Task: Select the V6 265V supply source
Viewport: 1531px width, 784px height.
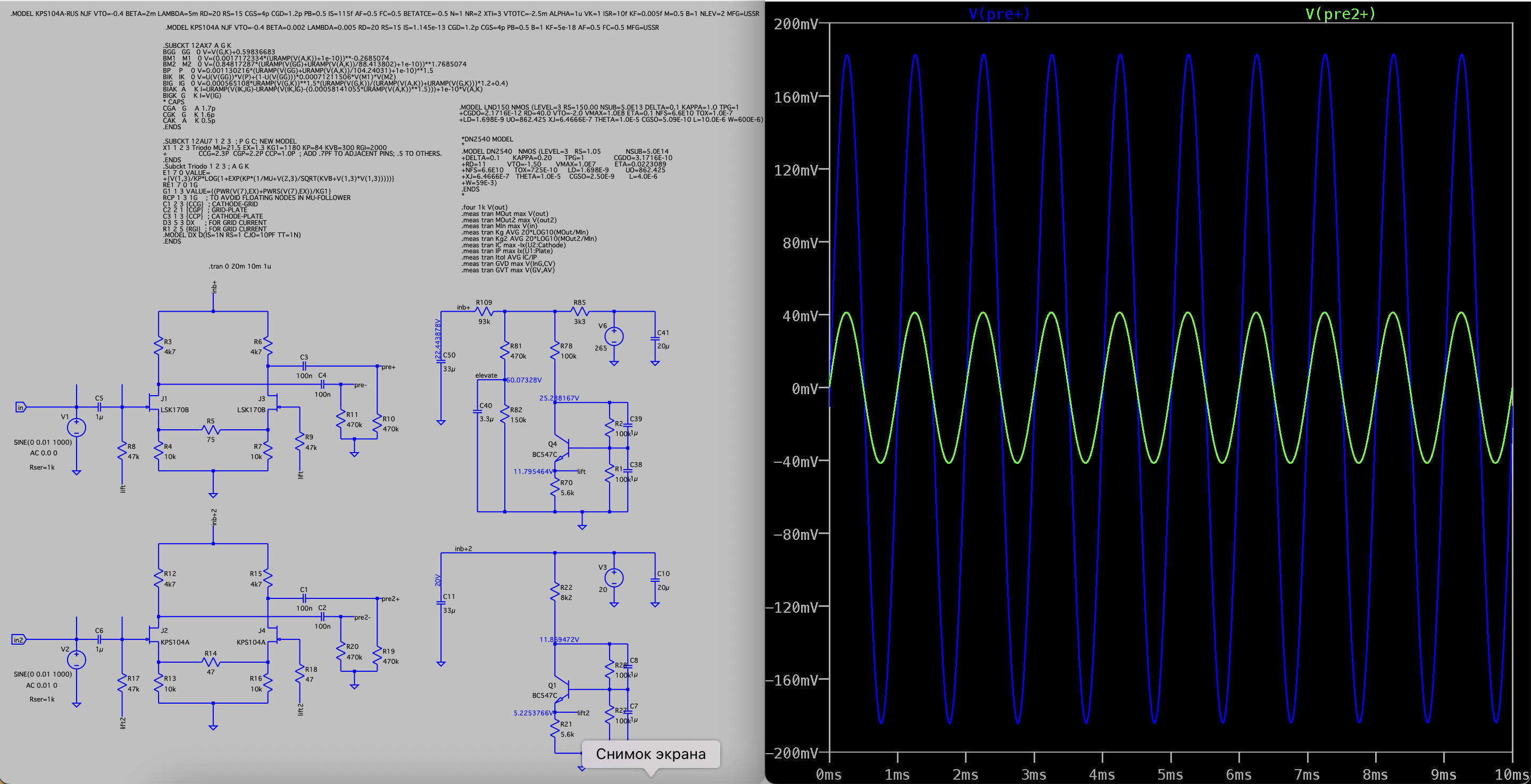Action: 614,337
